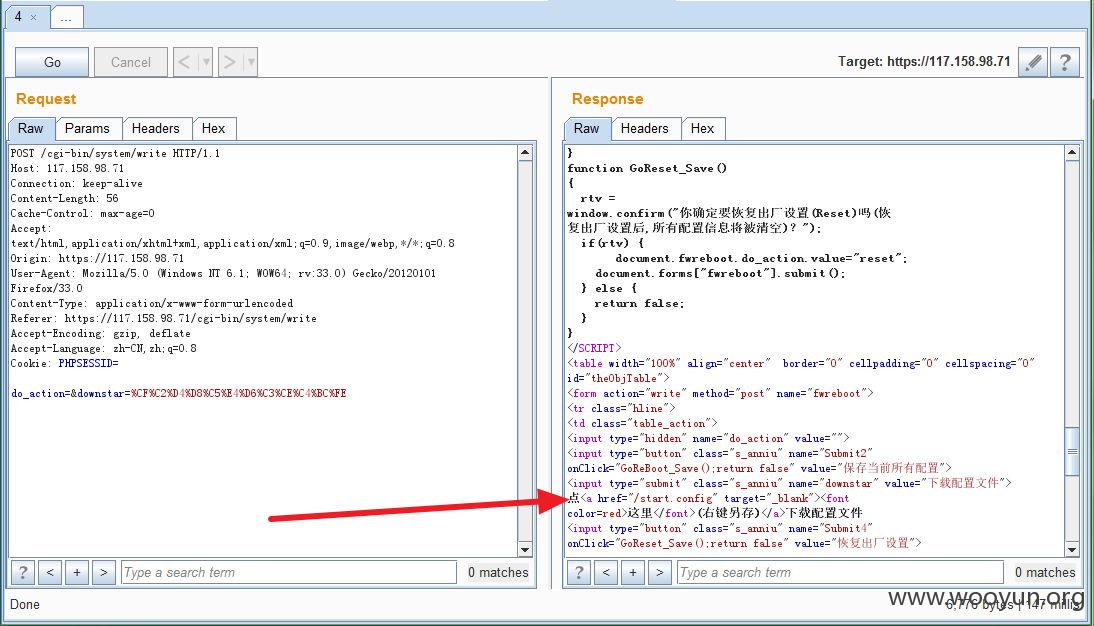Close Repeater tab 4
Screen dimensions: 1094x626
point(33,17)
